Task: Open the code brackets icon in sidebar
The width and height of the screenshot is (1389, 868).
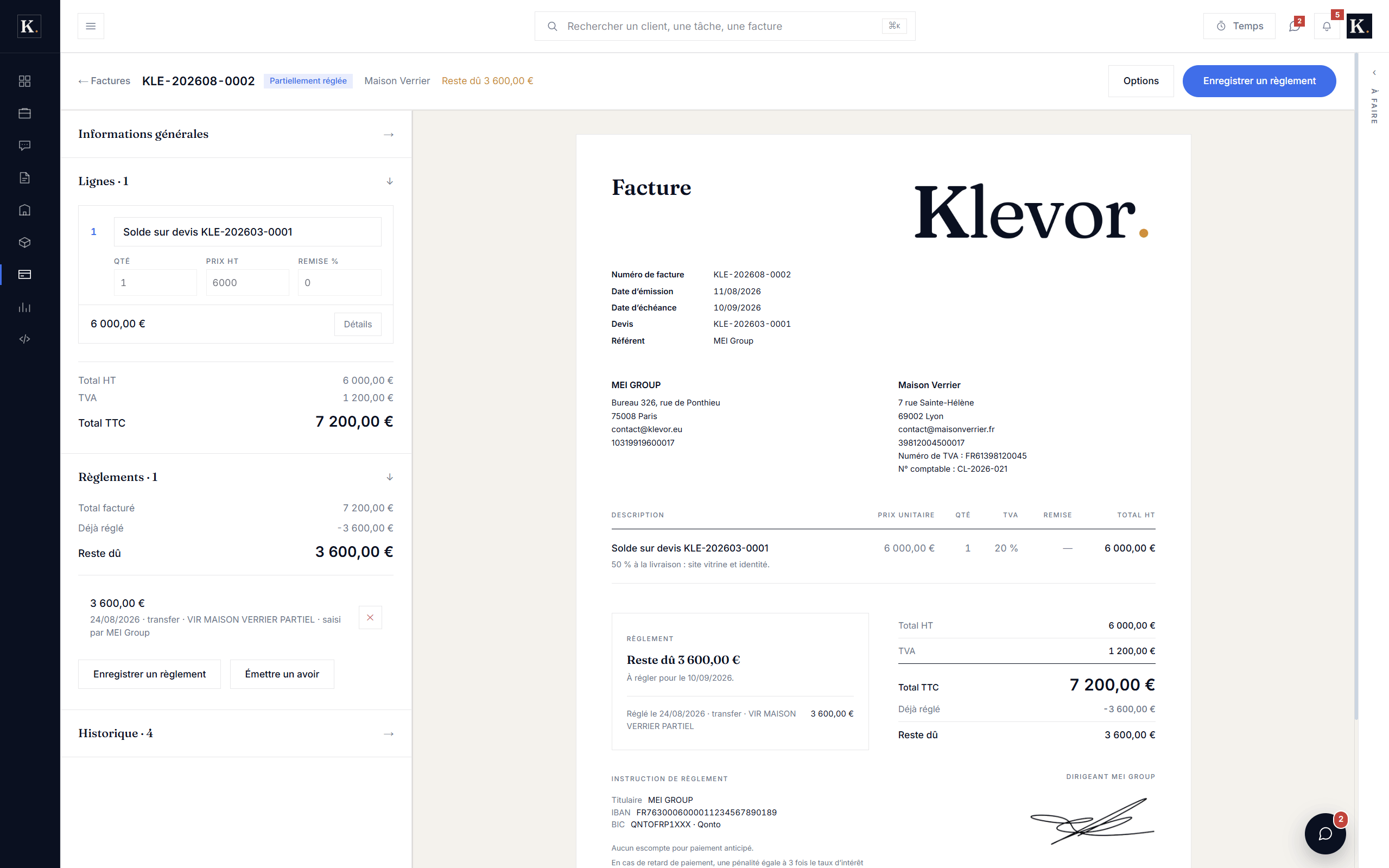Action: click(x=24, y=339)
